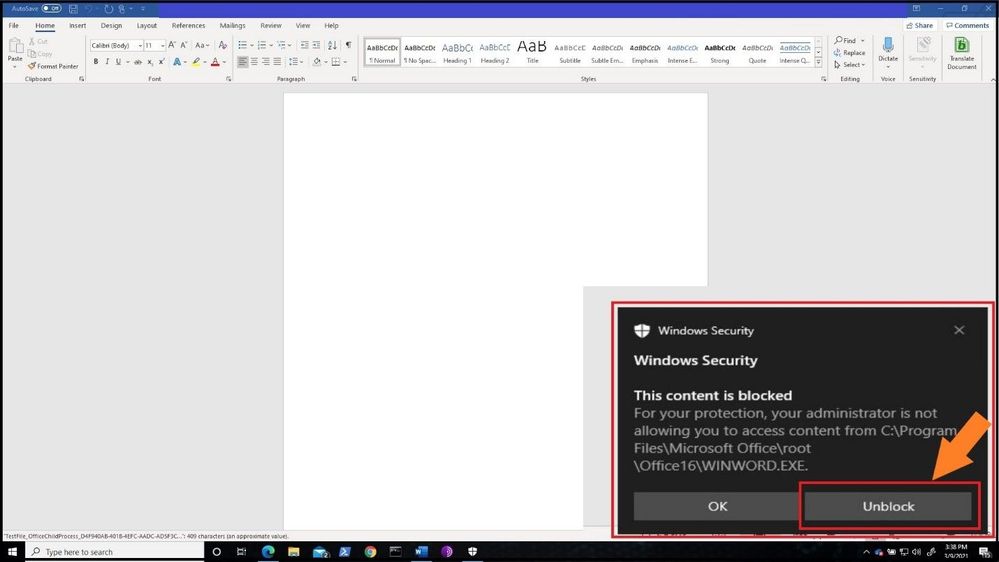999x562 pixels.
Task: Apply subscript formatting
Action: [150, 62]
